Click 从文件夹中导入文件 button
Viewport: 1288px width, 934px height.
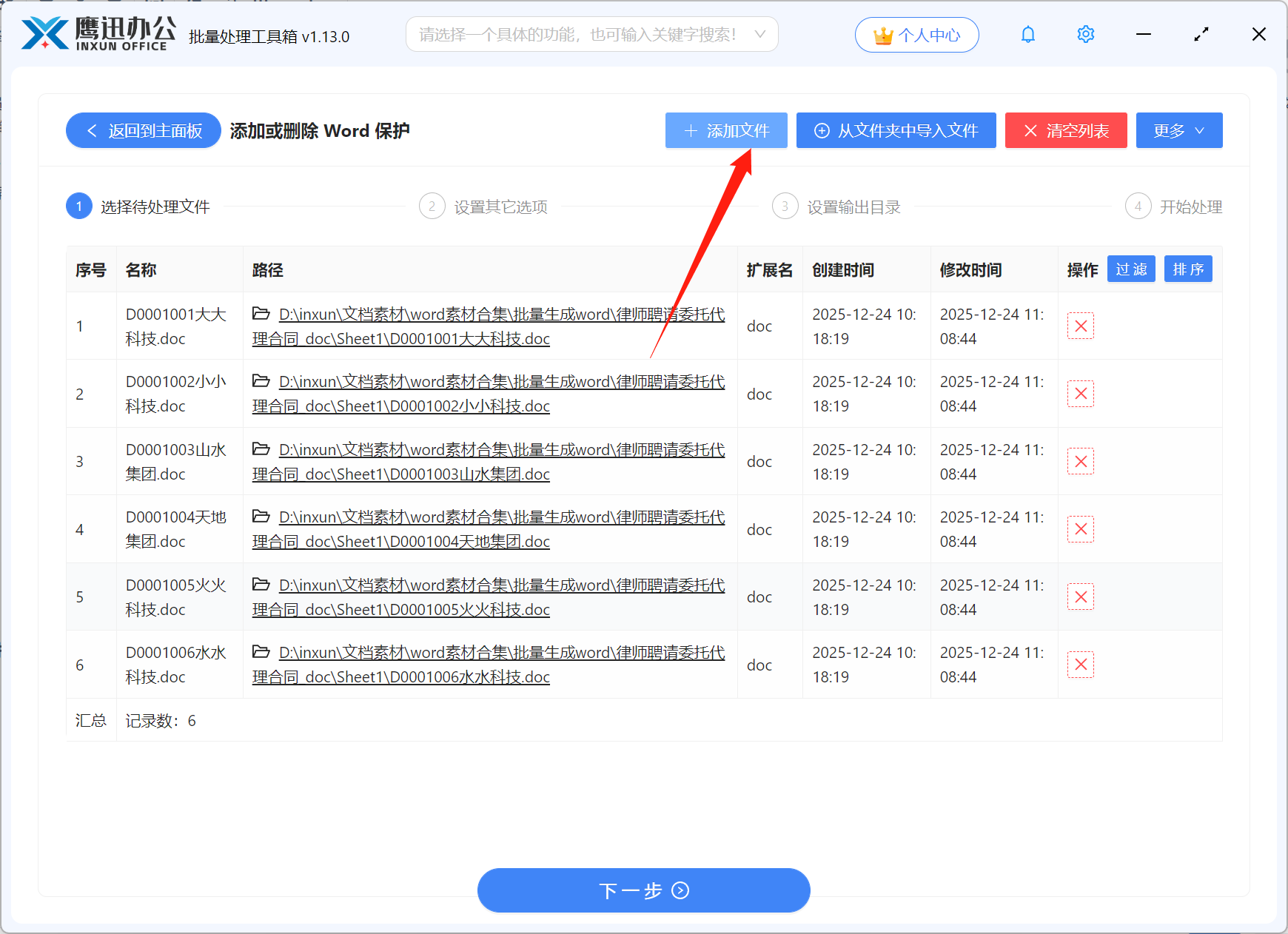896,131
